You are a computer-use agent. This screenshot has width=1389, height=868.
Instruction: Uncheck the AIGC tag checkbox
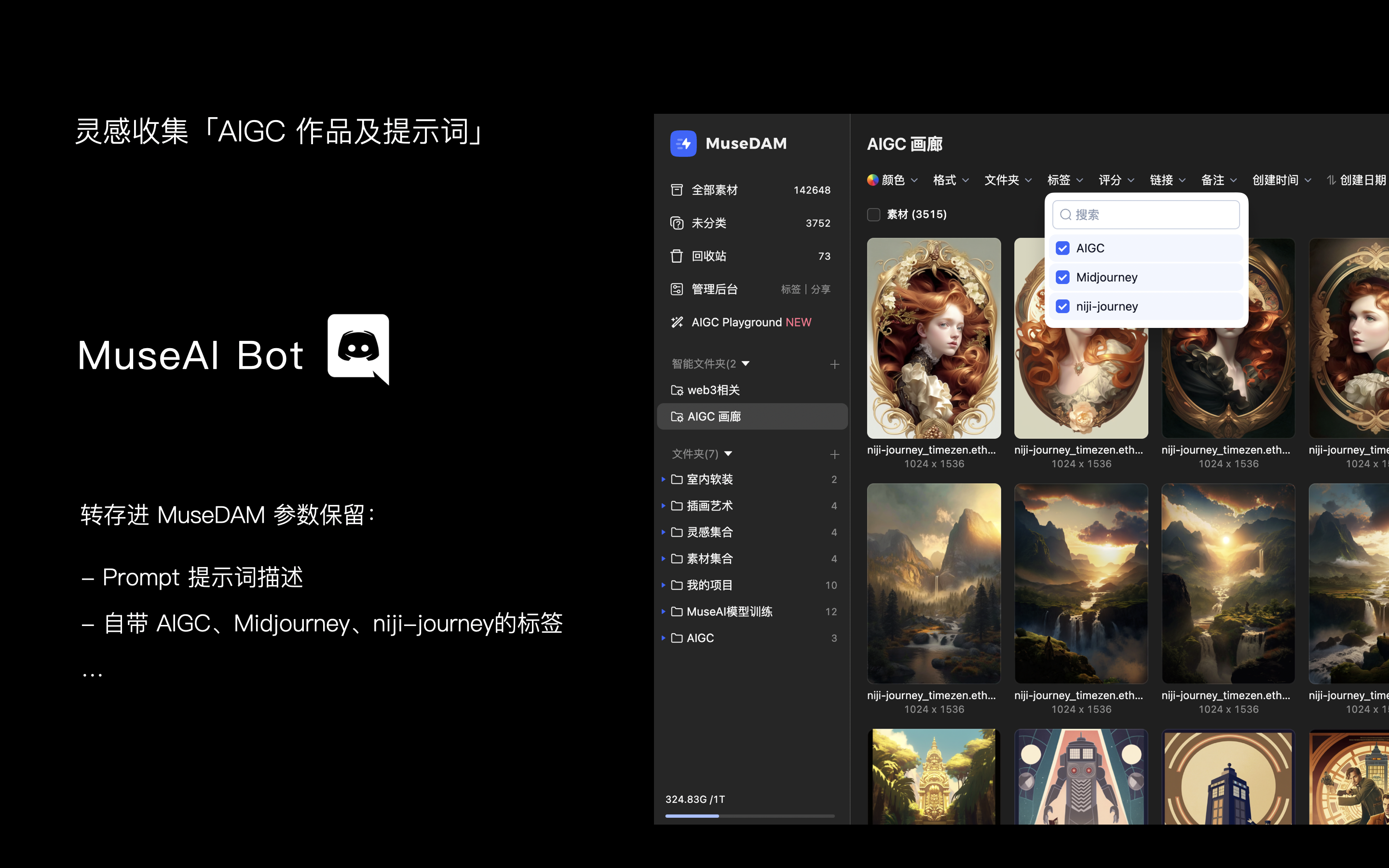click(x=1062, y=248)
